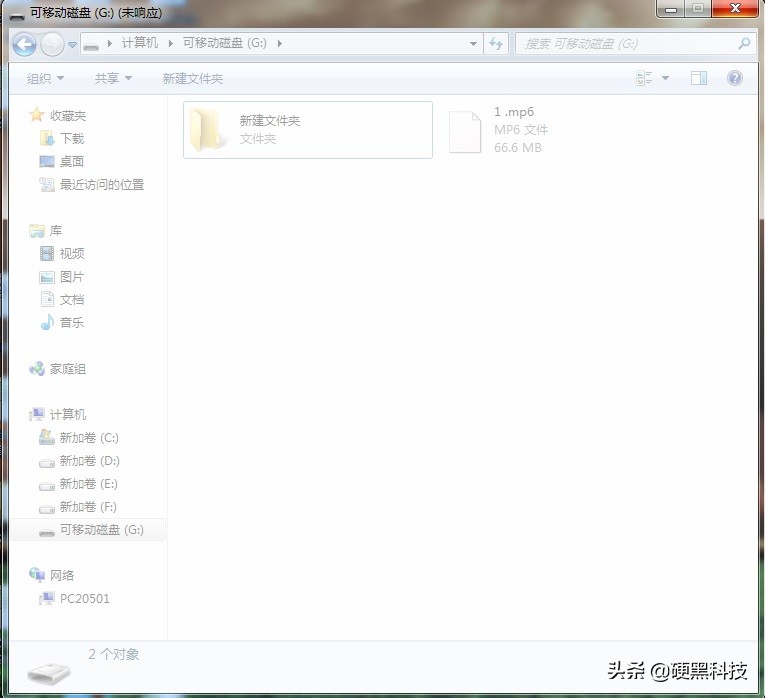Click the 1 .mp6 file name
This screenshot has width=765, height=698.
(514, 112)
